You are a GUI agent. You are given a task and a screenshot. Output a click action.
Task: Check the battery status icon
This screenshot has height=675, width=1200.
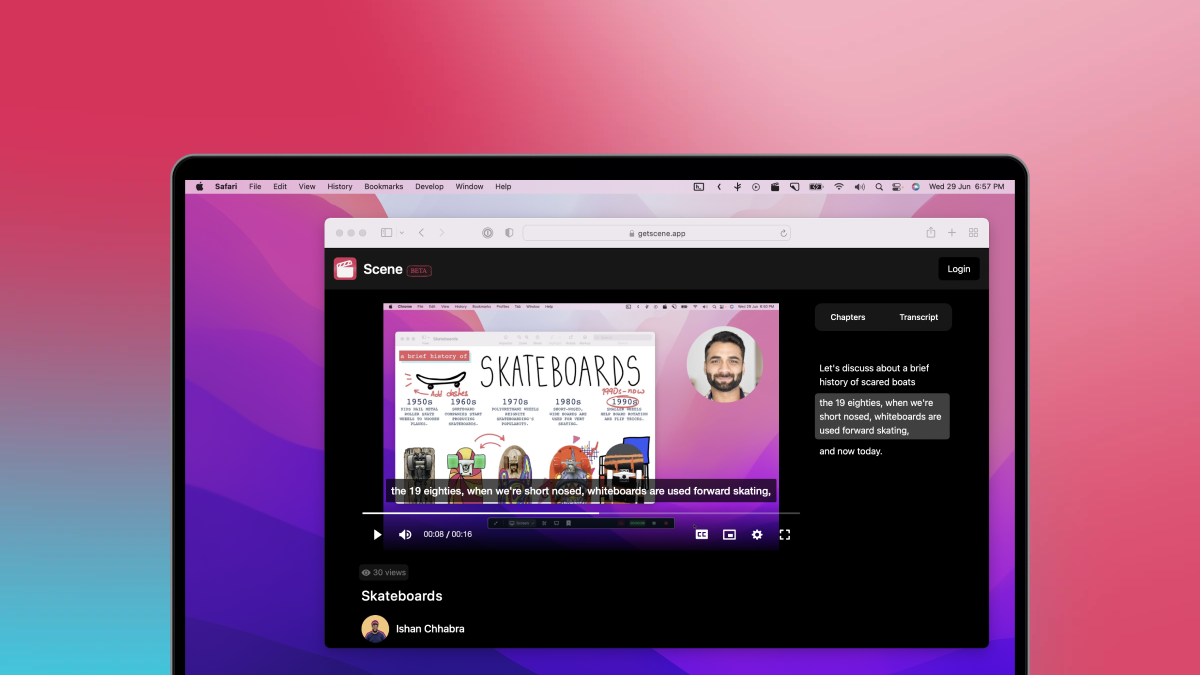click(816, 187)
